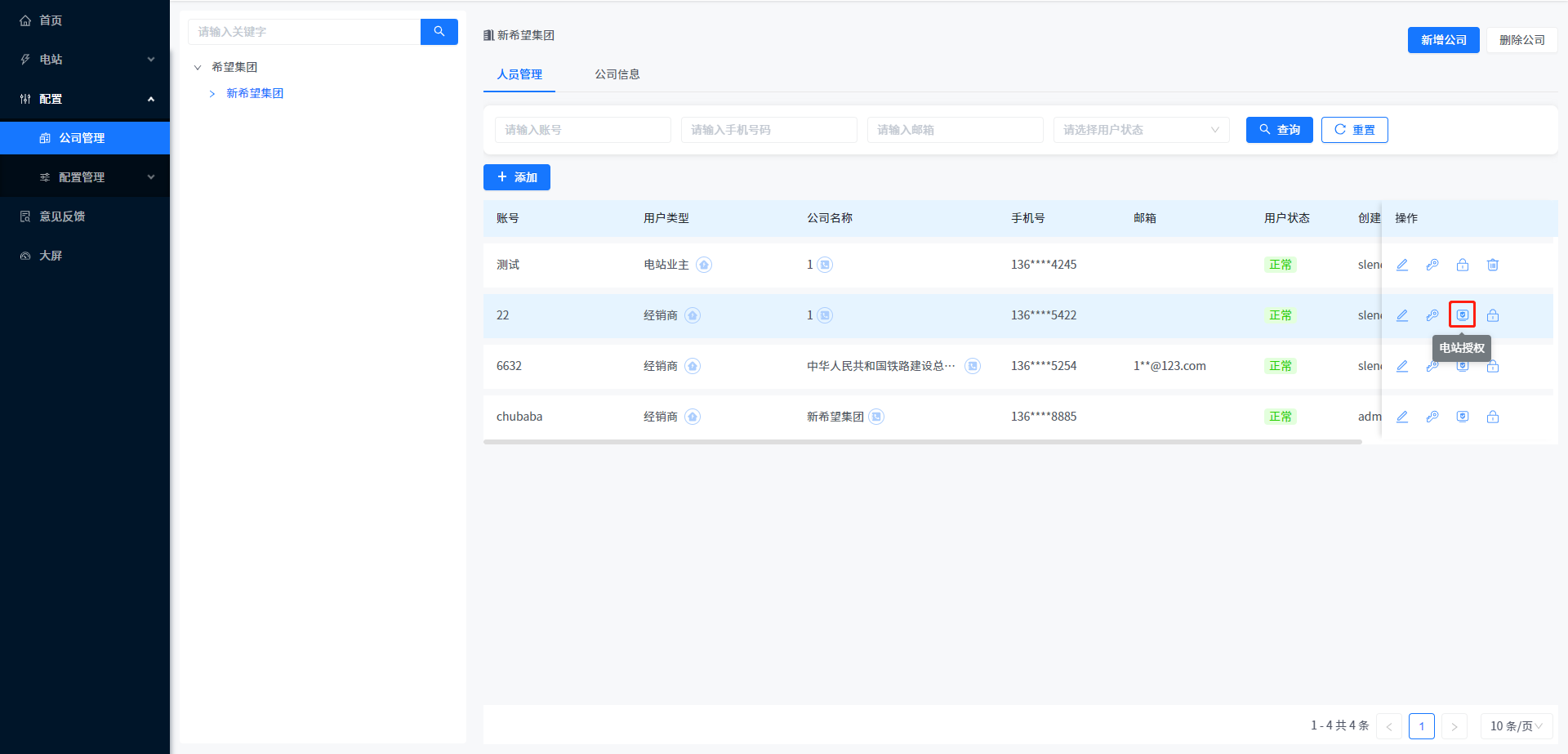The image size is (1568, 754).
Task: Expand the 新希望集团 tree node
Action: 212,94
